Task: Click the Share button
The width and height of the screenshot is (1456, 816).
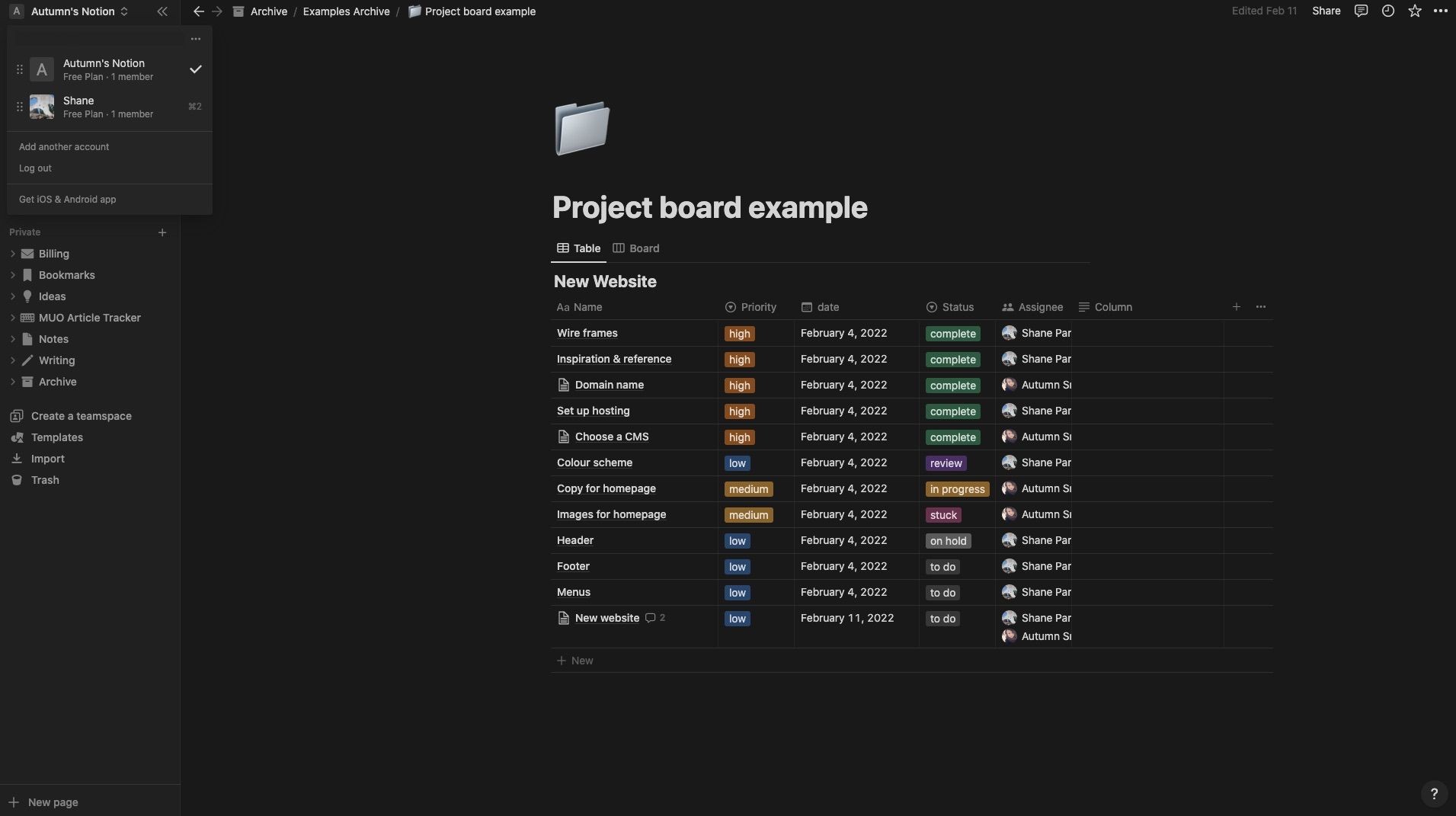Action: [1326, 11]
